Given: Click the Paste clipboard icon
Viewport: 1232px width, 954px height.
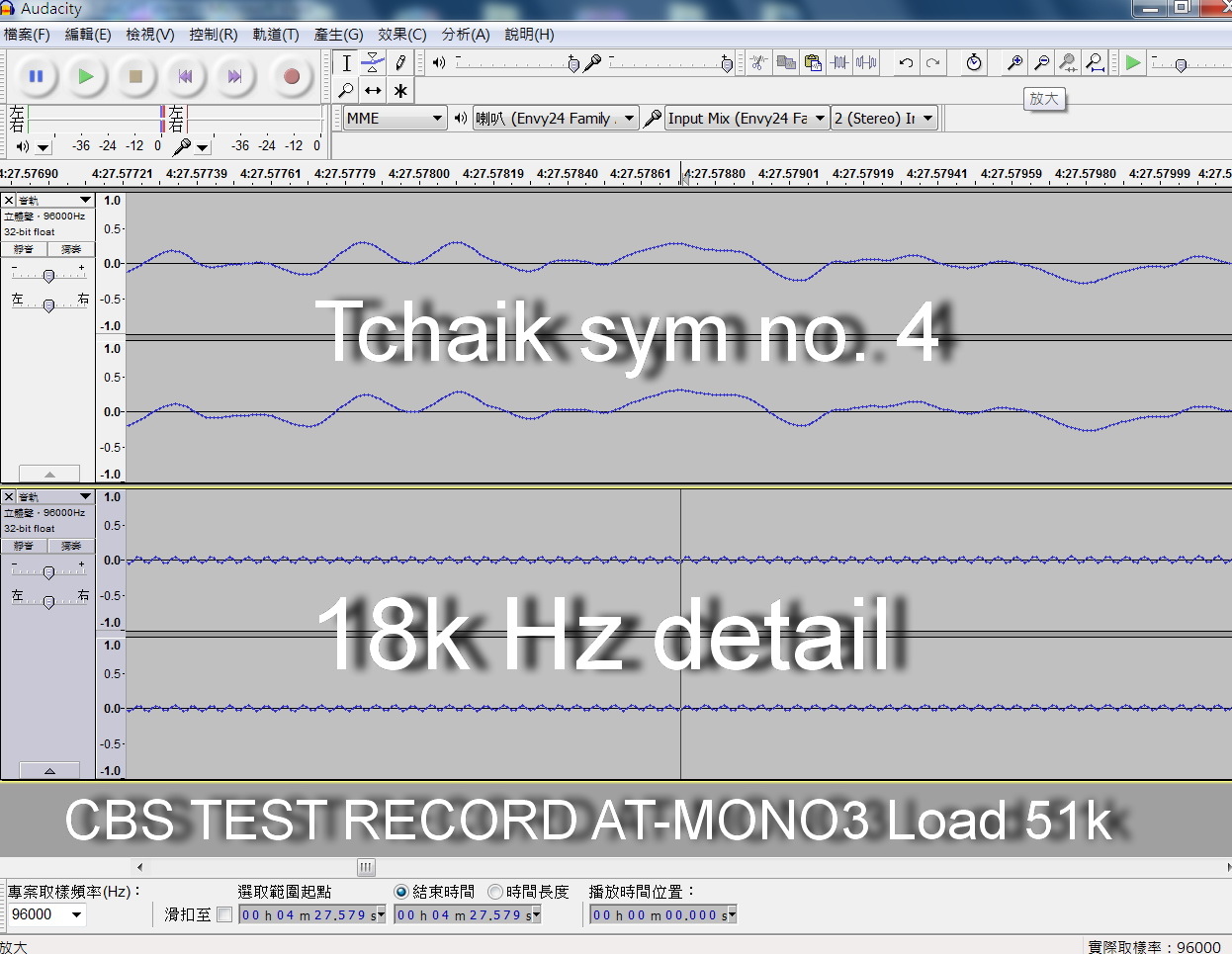Looking at the screenshot, I should pos(813,62).
